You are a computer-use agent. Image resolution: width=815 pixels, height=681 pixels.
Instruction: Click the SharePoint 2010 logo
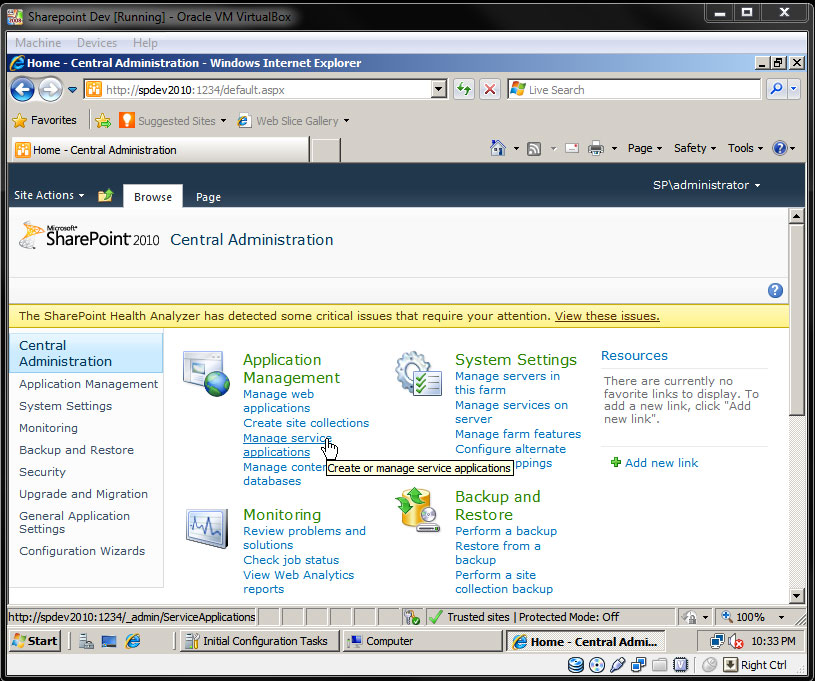(x=89, y=235)
